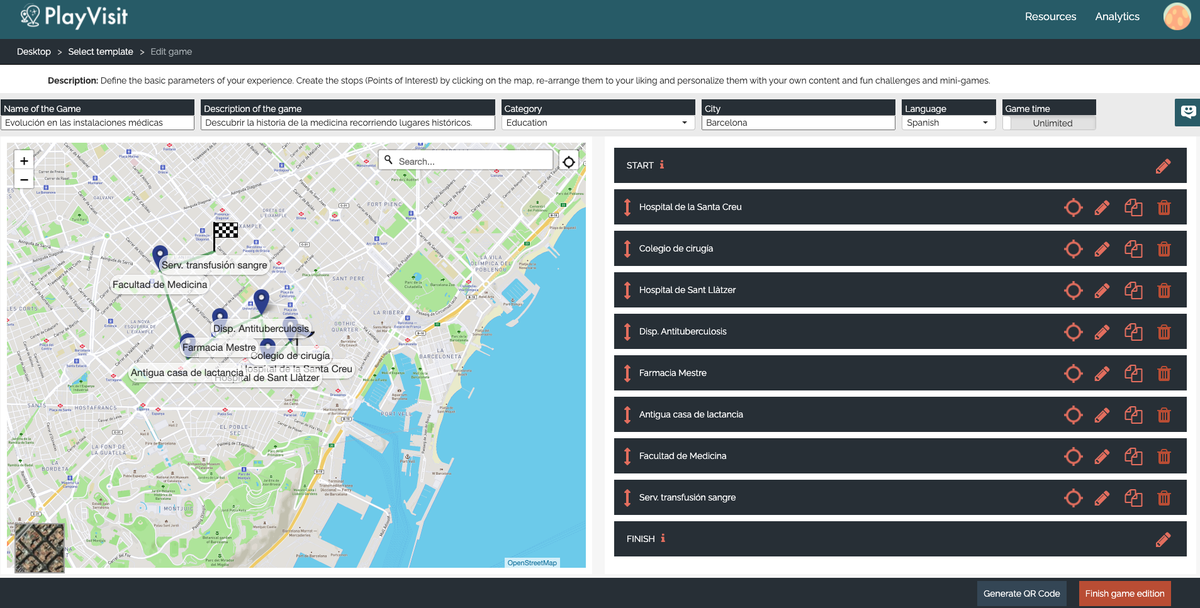Select the Serv. transfusión sangre map label

[x=214, y=265]
